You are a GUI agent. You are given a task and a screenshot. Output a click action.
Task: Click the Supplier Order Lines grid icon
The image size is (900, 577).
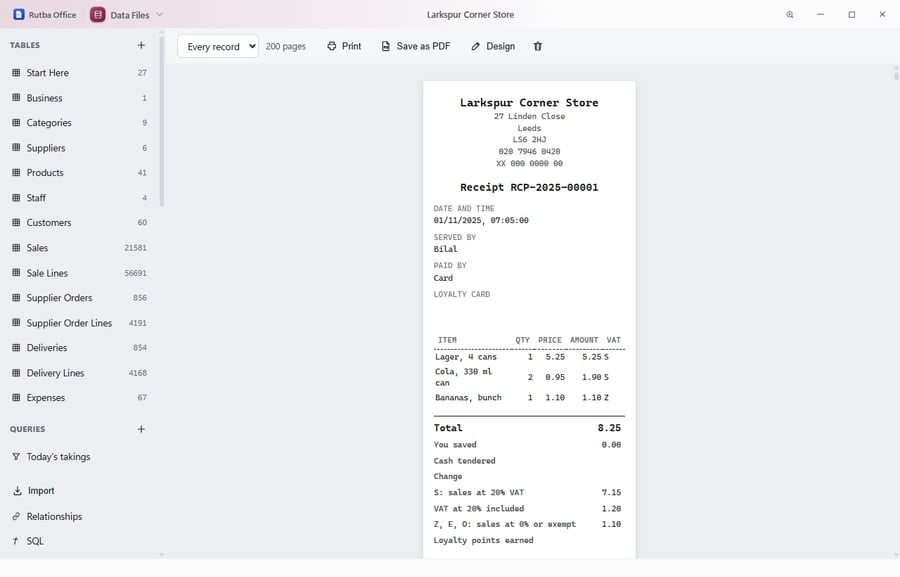click(16, 323)
